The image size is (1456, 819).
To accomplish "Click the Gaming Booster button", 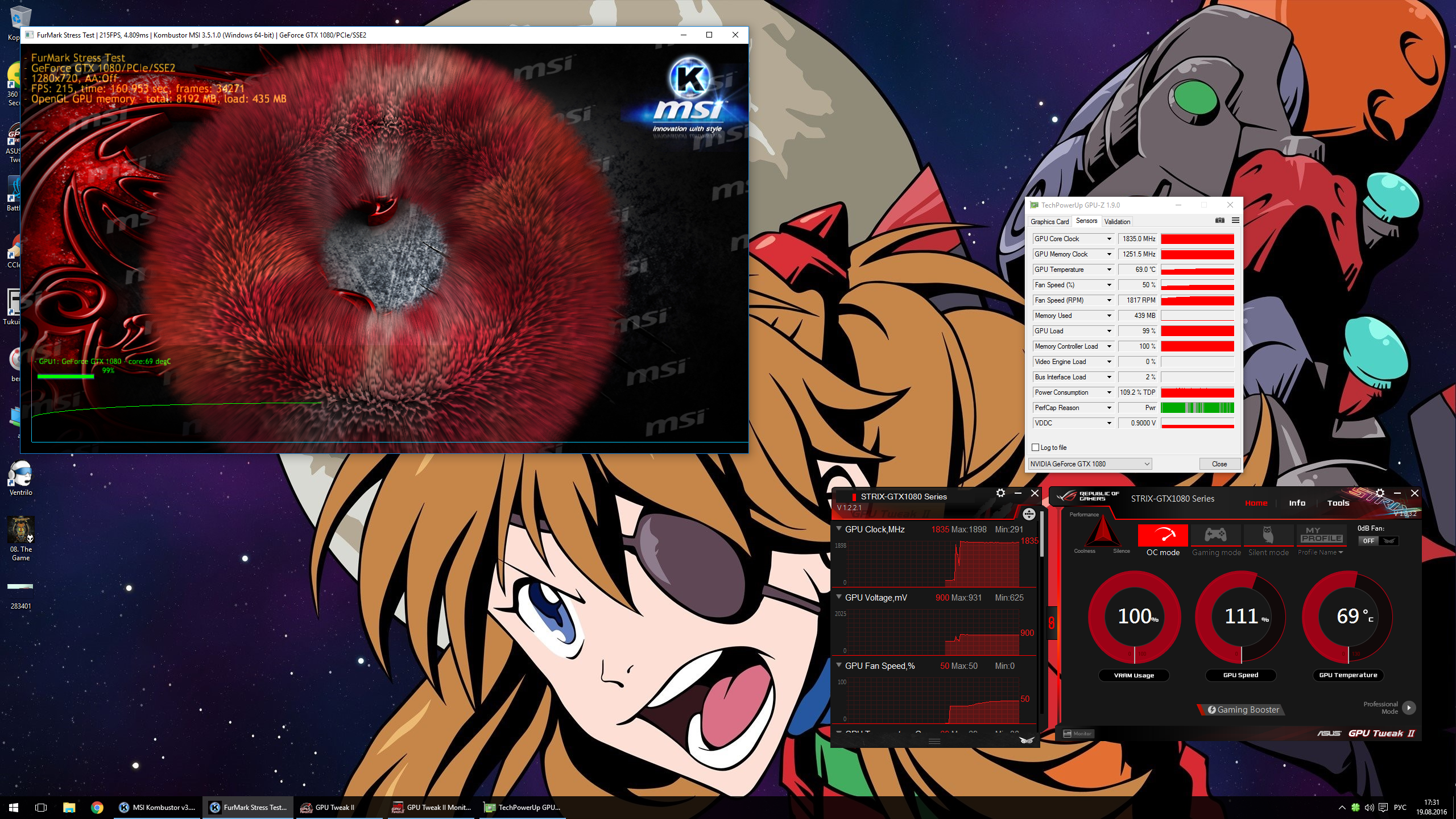I will point(1243,710).
